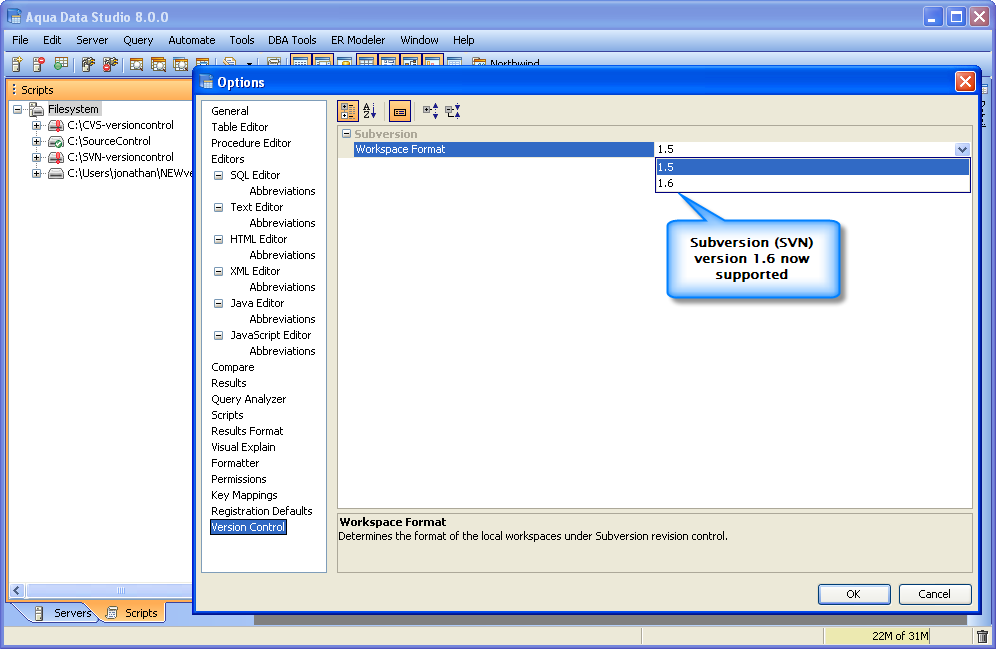The image size is (996, 649).
Task: Expand the C:\CVS-versioncontrol node
Action: coord(37,126)
